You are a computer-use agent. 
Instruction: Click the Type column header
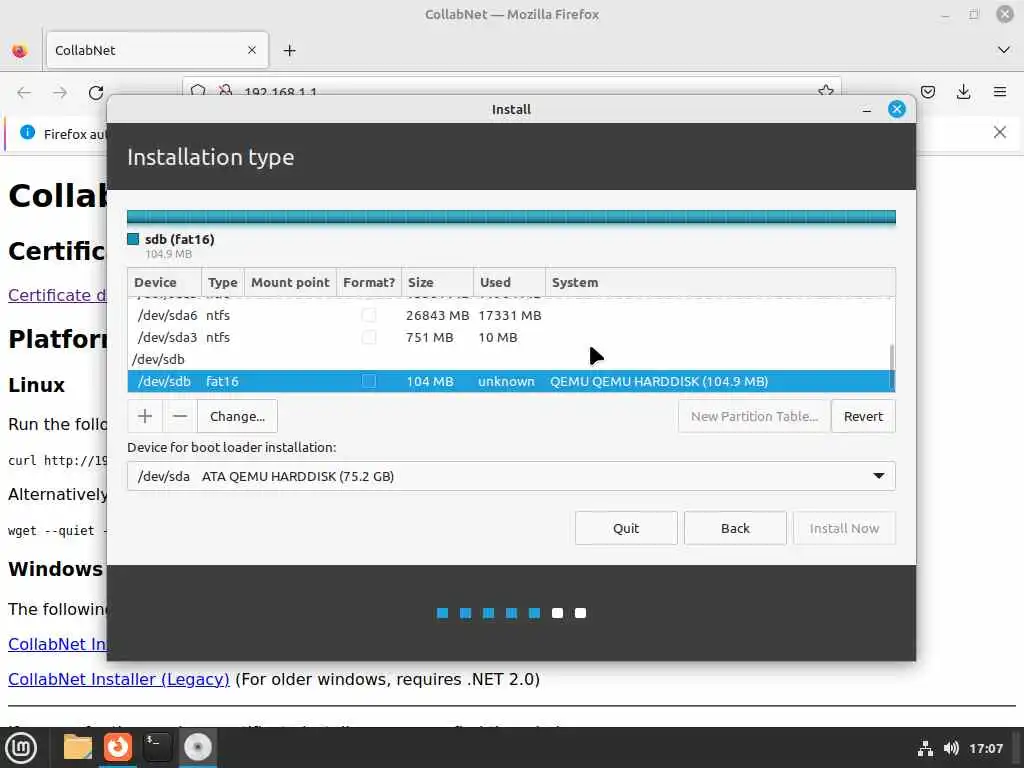tap(223, 282)
